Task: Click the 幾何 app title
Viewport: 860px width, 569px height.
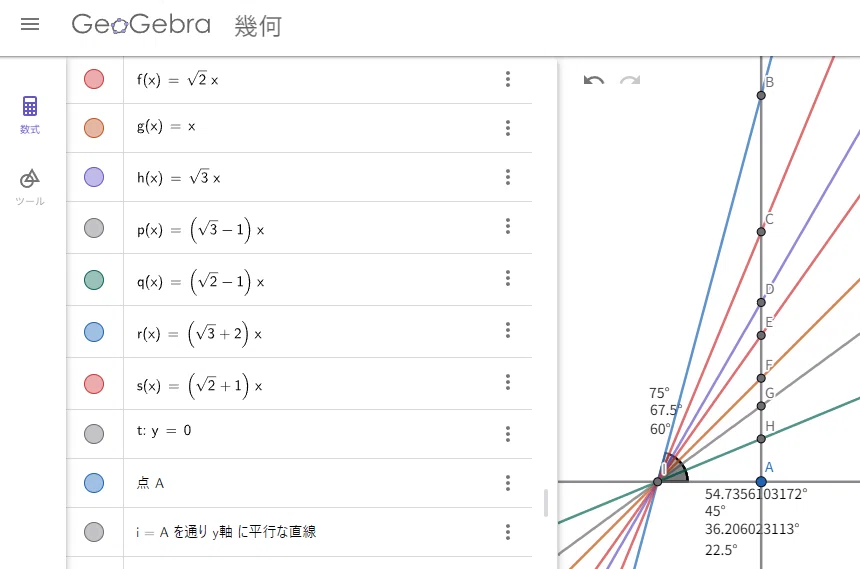Action: pyautogui.click(x=258, y=26)
